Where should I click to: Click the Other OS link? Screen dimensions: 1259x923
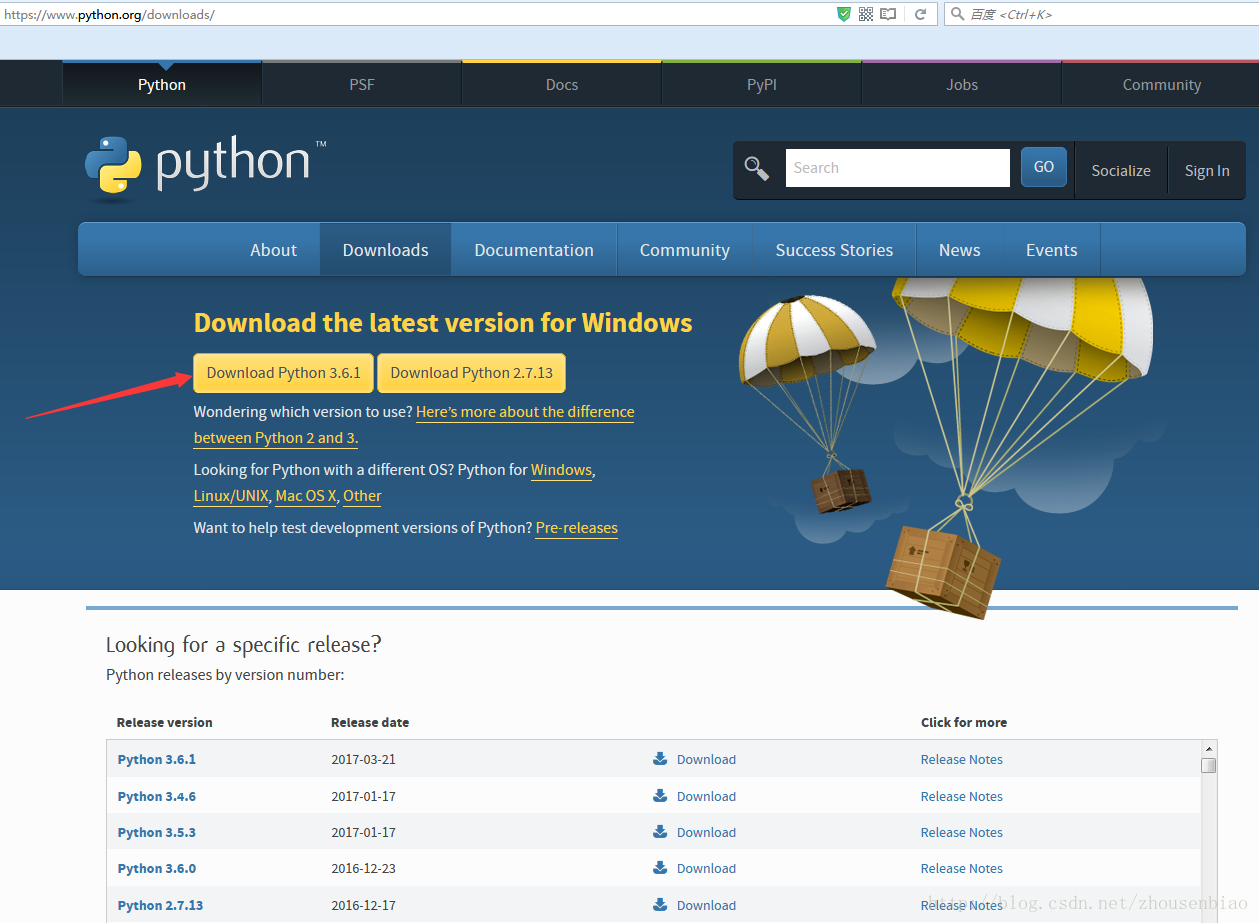coord(362,496)
